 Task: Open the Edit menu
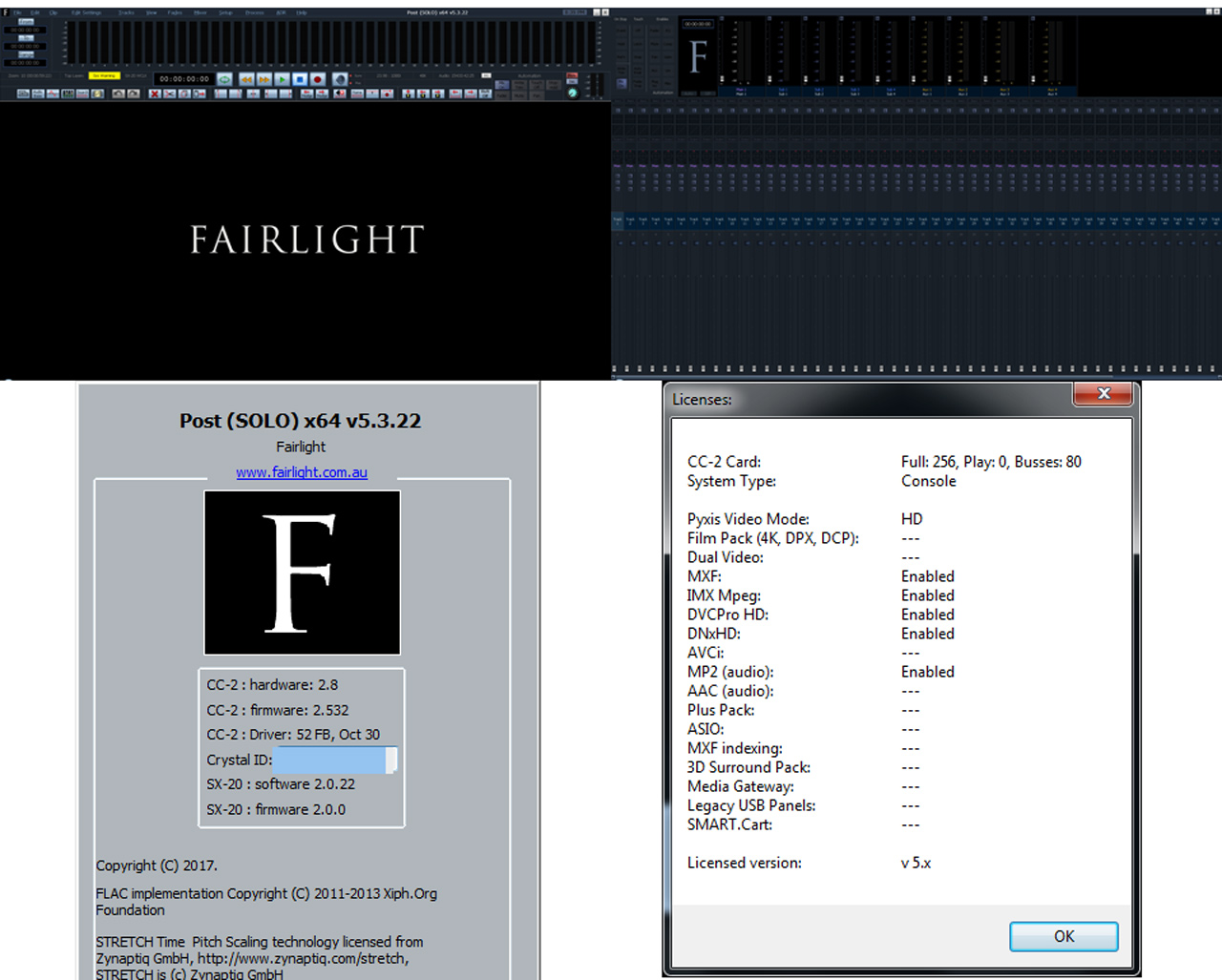[35, 12]
